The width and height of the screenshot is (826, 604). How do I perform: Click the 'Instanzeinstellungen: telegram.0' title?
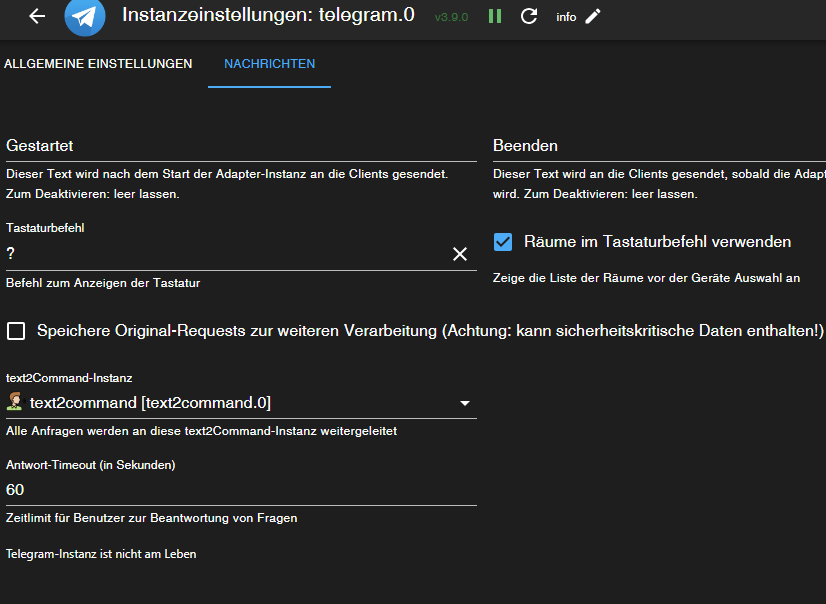coord(269,15)
